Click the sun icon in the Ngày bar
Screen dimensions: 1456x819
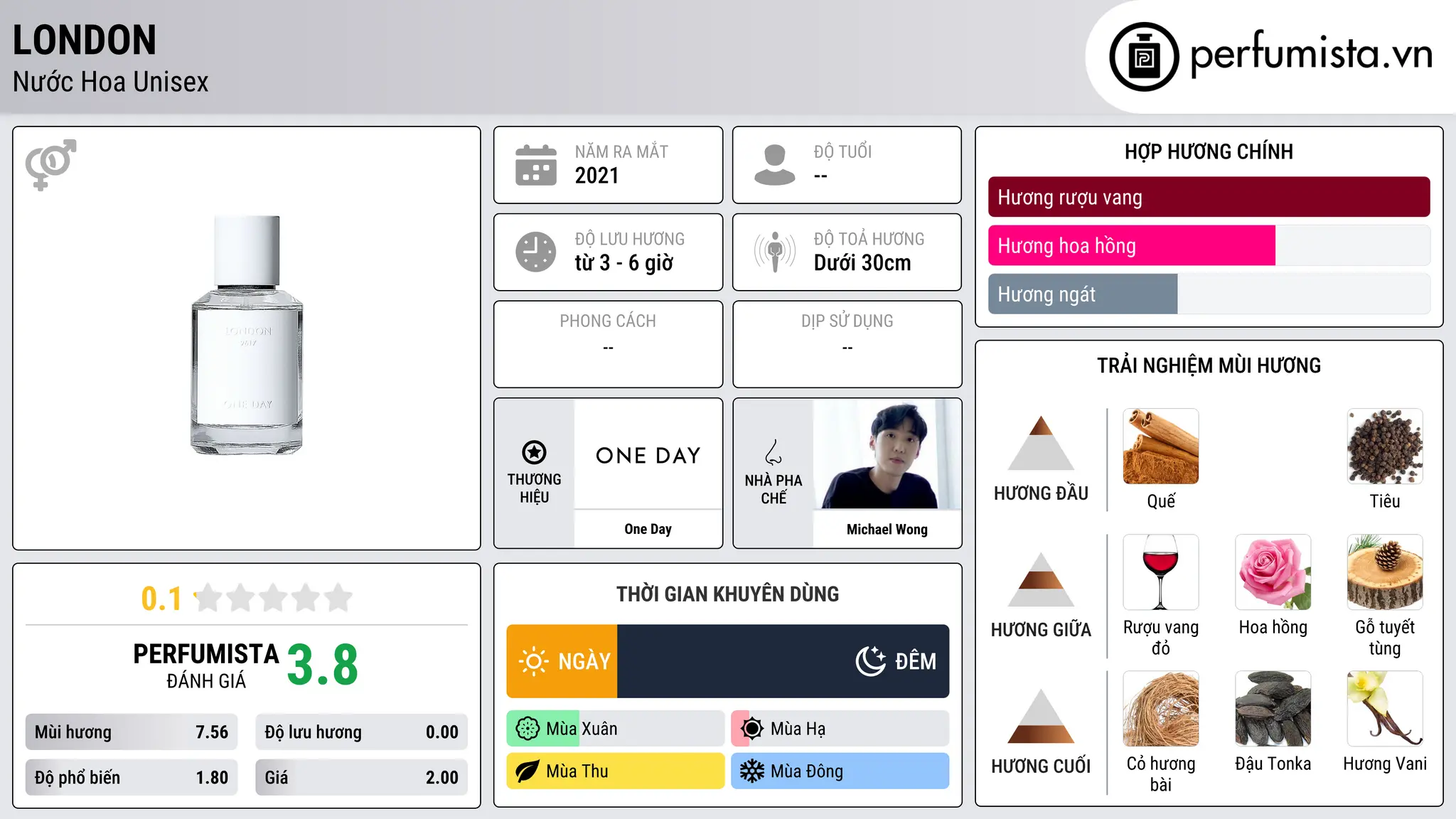click(x=533, y=661)
